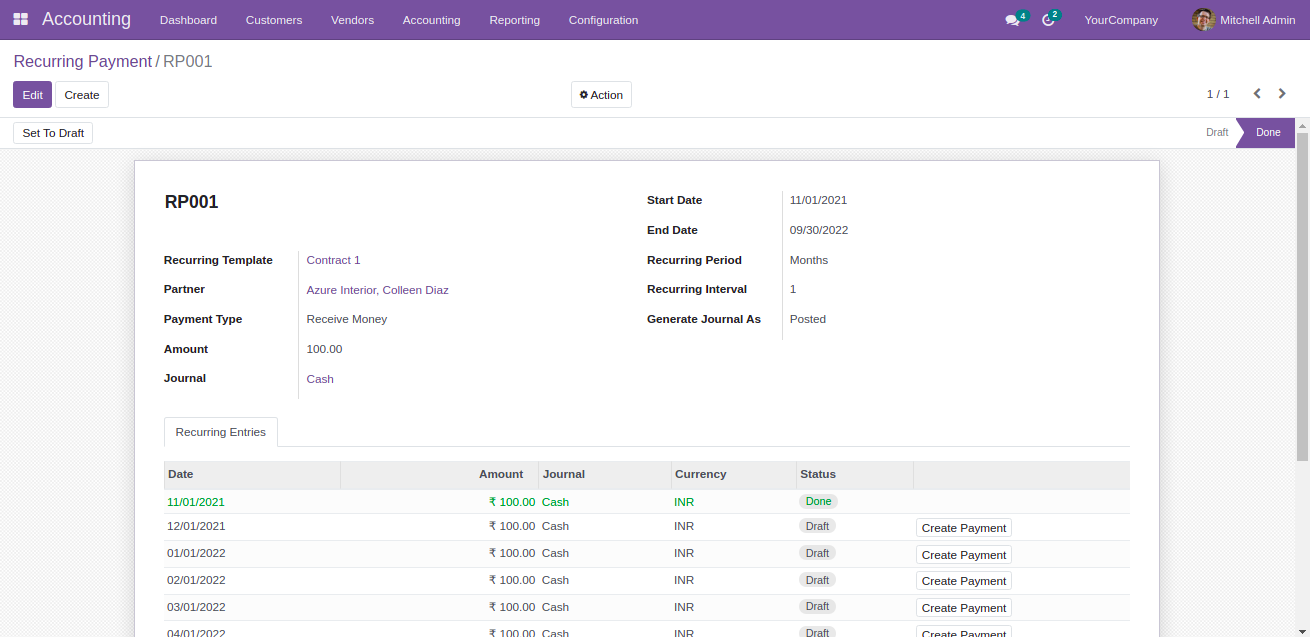Click Mitchell Admin's avatar picture
Image resolution: width=1310 pixels, height=637 pixels.
click(x=1203, y=20)
